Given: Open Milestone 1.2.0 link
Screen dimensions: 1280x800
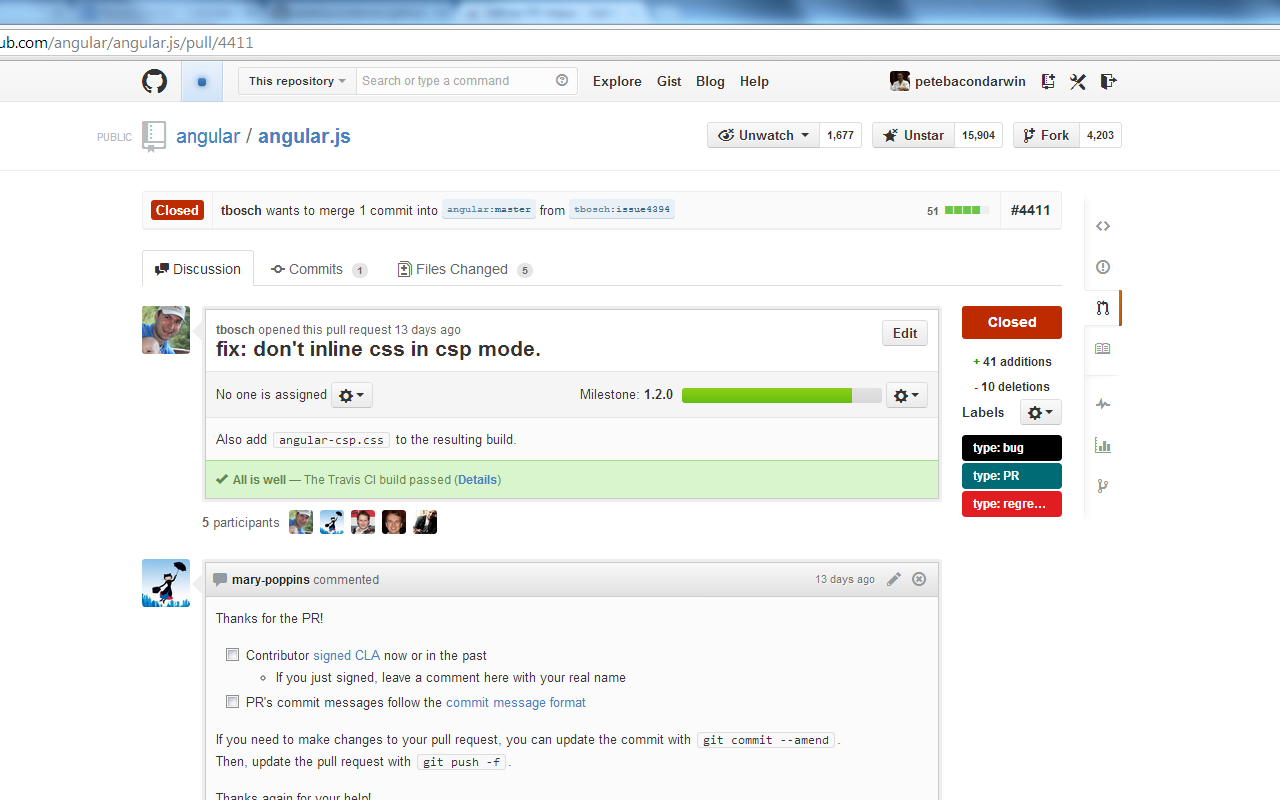Looking at the screenshot, I should click(x=627, y=395).
